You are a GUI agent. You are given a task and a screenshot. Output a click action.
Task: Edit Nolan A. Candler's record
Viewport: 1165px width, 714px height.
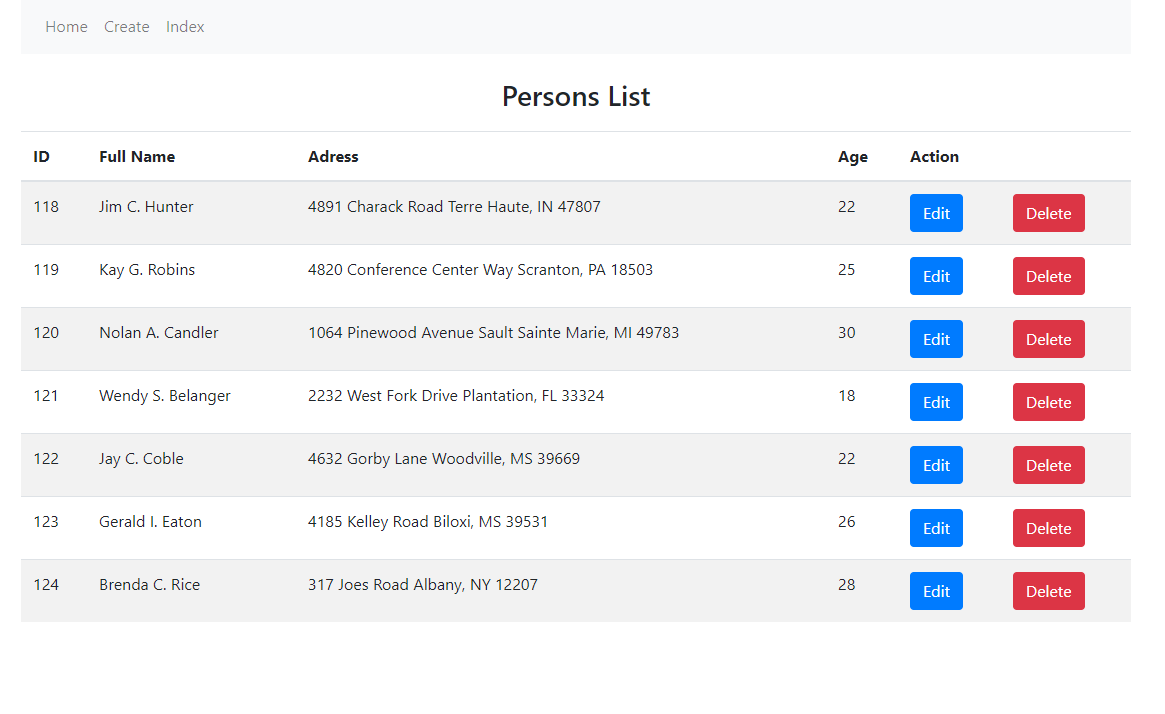pos(935,338)
